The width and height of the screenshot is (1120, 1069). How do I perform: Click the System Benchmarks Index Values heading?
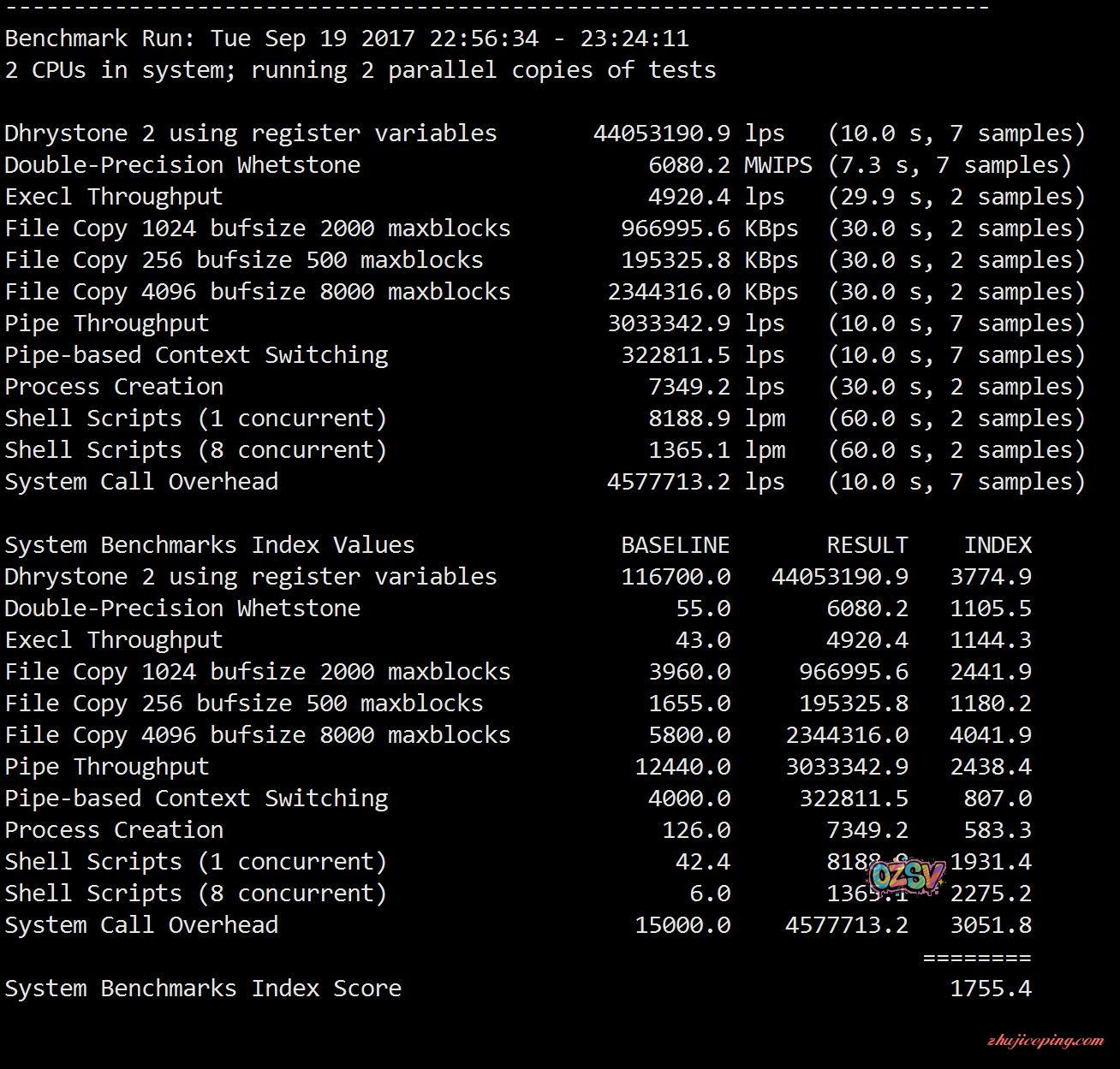click(210, 545)
